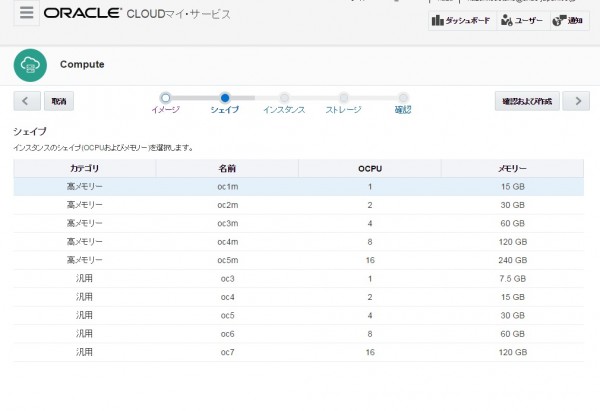Click the 240 GB memory cell
The width and height of the screenshot is (600, 411).
[x=512, y=260]
